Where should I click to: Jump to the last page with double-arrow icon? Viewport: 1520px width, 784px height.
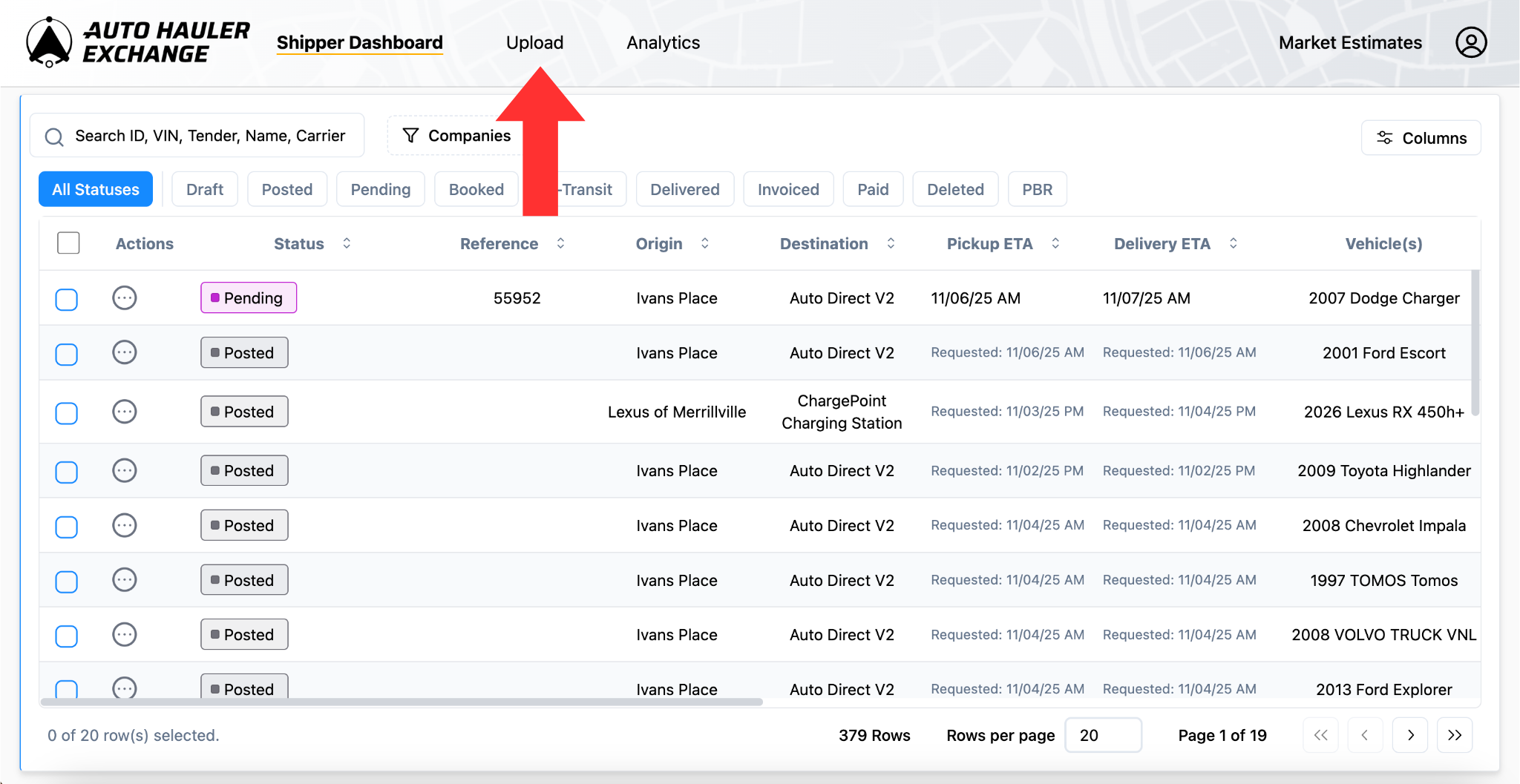coord(1455,735)
